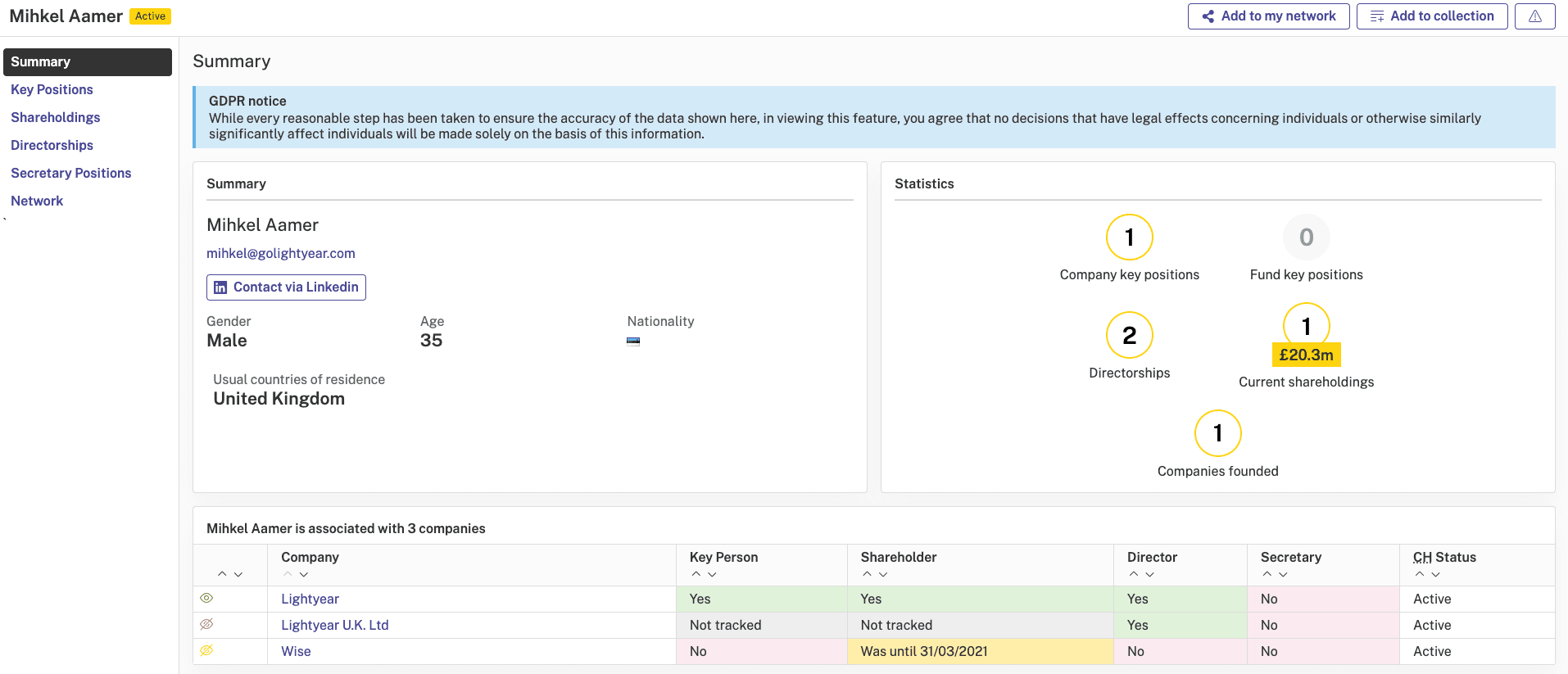Click the 'Was until 31/03/2021' shareholder cell
The image size is (1568, 674).
point(981,651)
